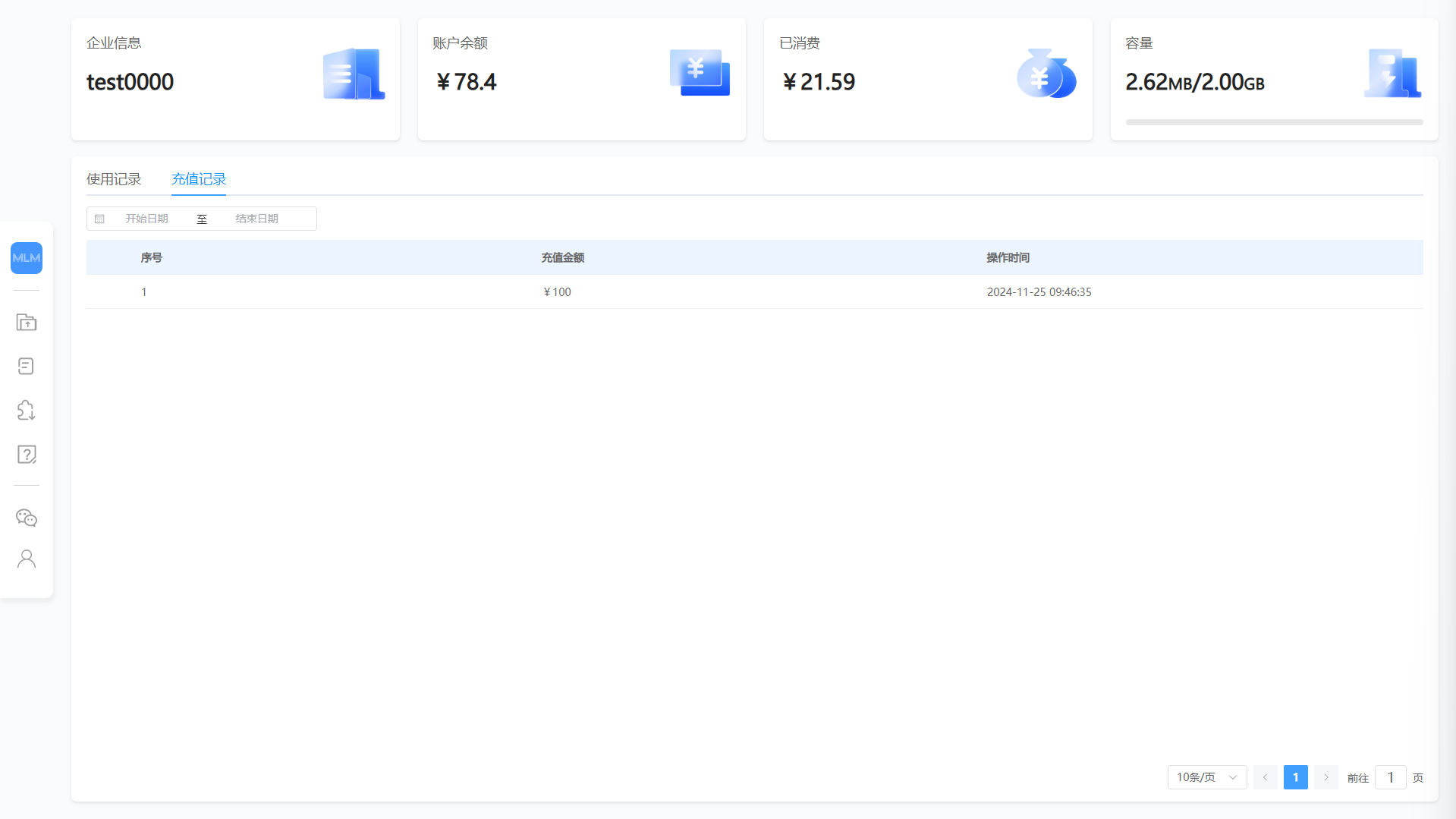Click the calendar icon in date range picker

(99, 219)
